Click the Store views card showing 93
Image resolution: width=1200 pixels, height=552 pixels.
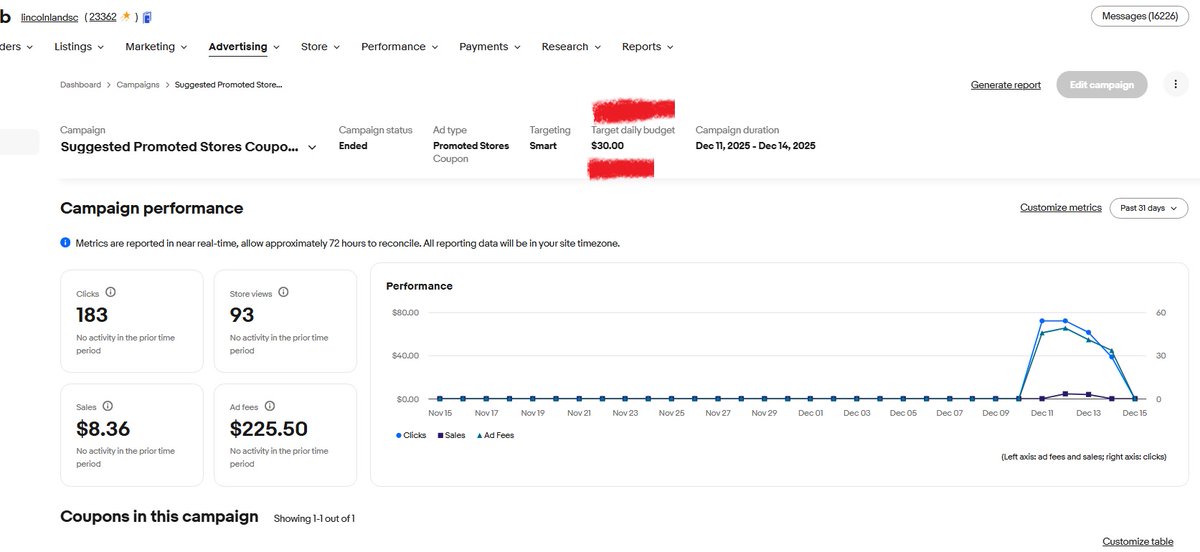(286, 321)
